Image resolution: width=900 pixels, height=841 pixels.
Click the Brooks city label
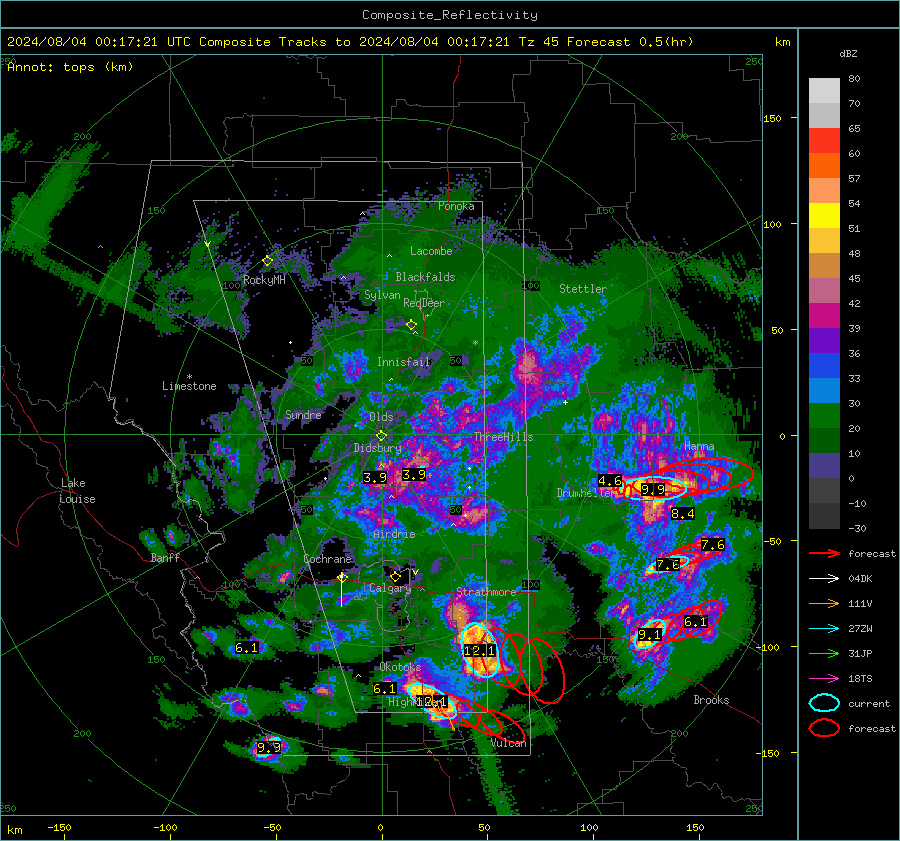point(711,700)
